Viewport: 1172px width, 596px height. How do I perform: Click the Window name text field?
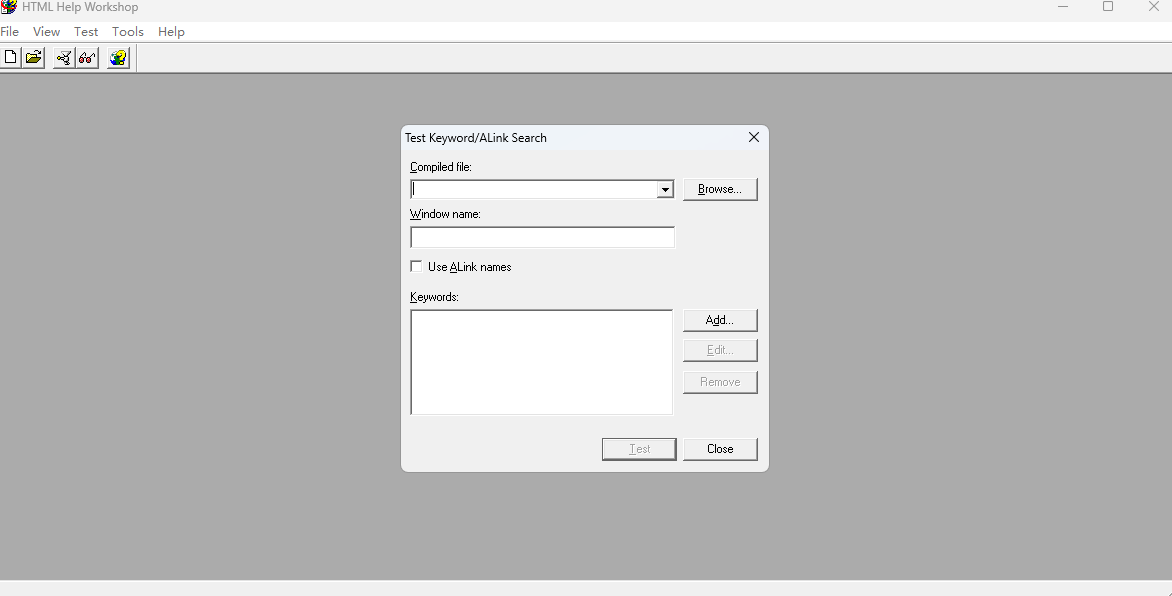(x=543, y=237)
